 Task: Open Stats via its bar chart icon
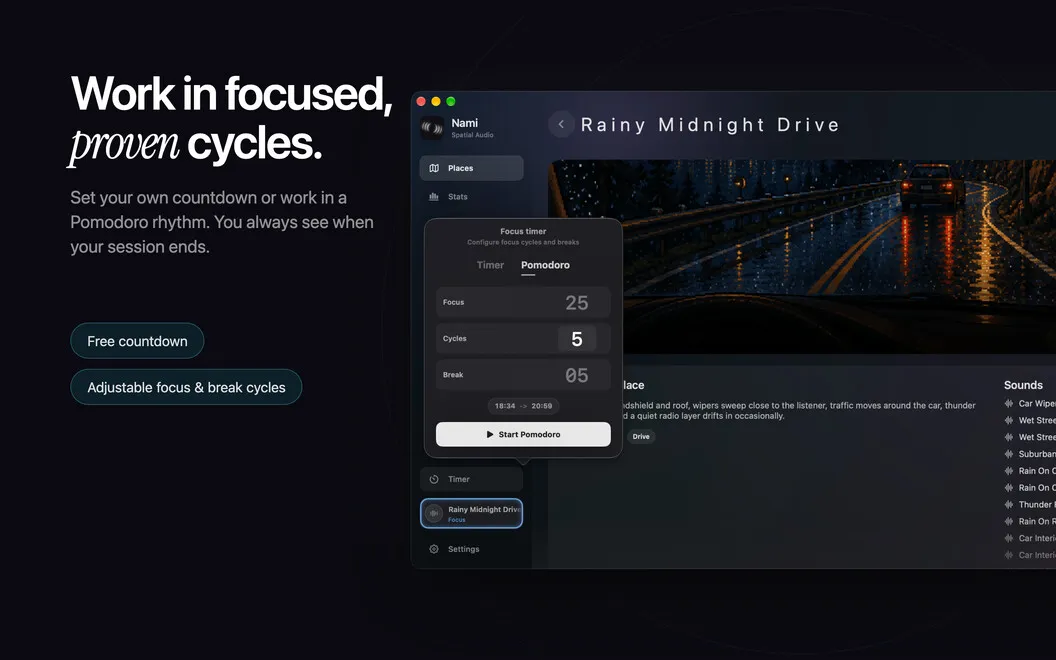(x=434, y=197)
